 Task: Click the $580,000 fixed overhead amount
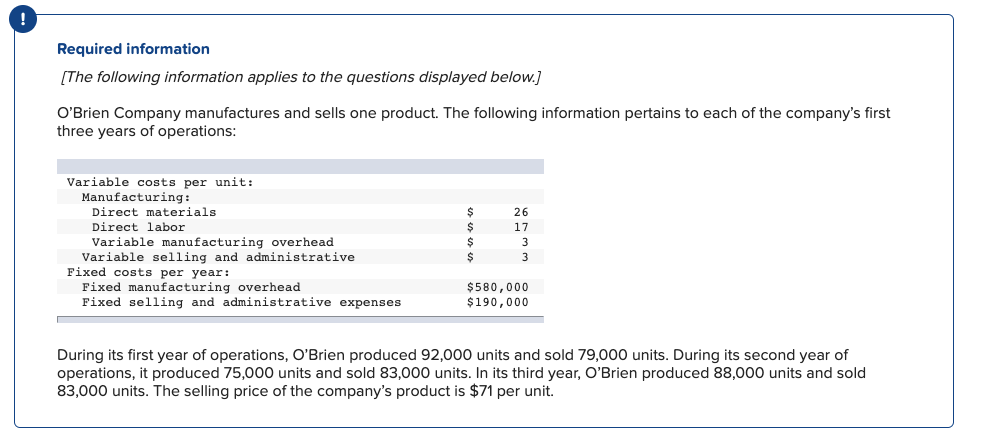pyautogui.click(x=498, y=287)
